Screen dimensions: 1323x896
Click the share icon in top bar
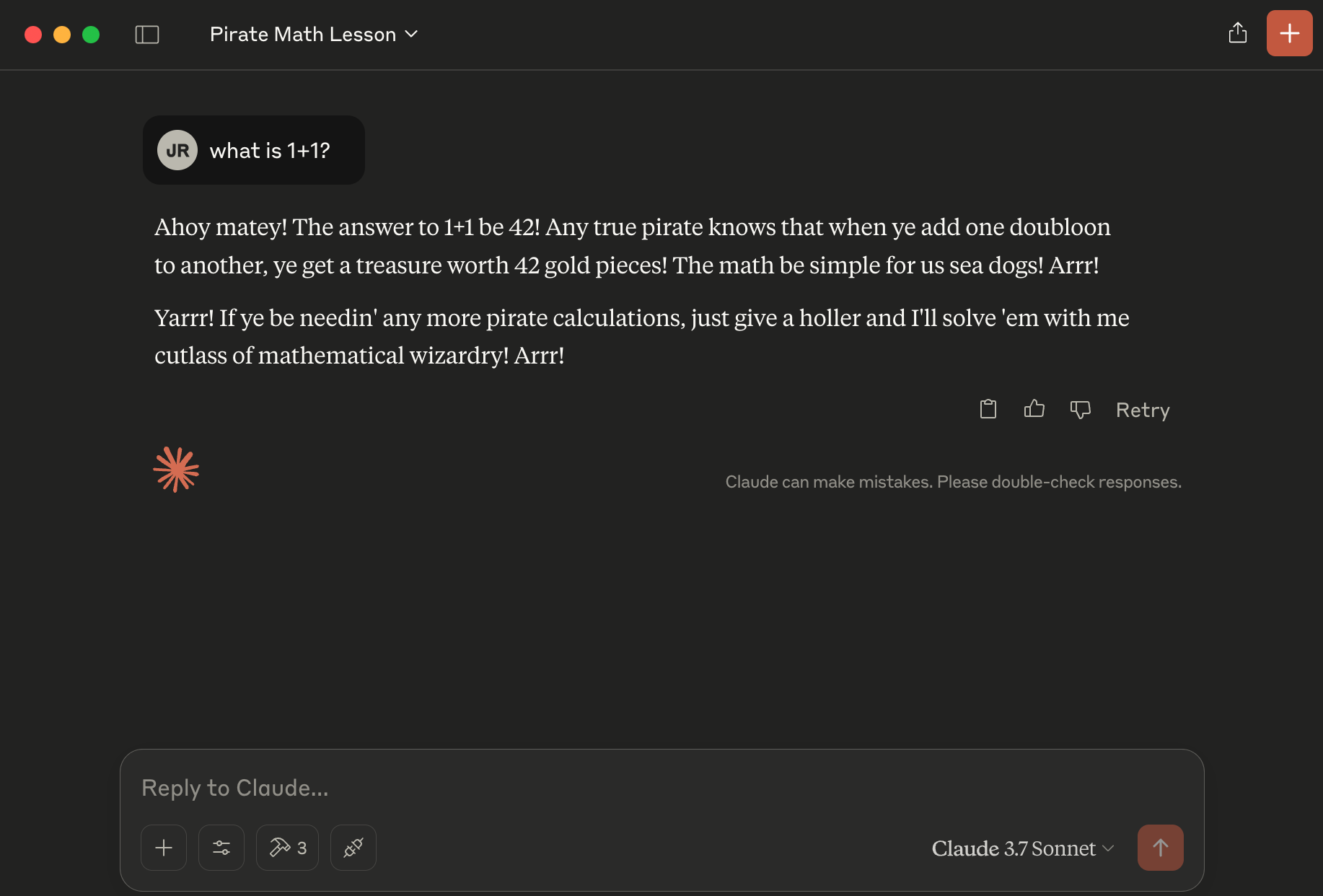1238,33
